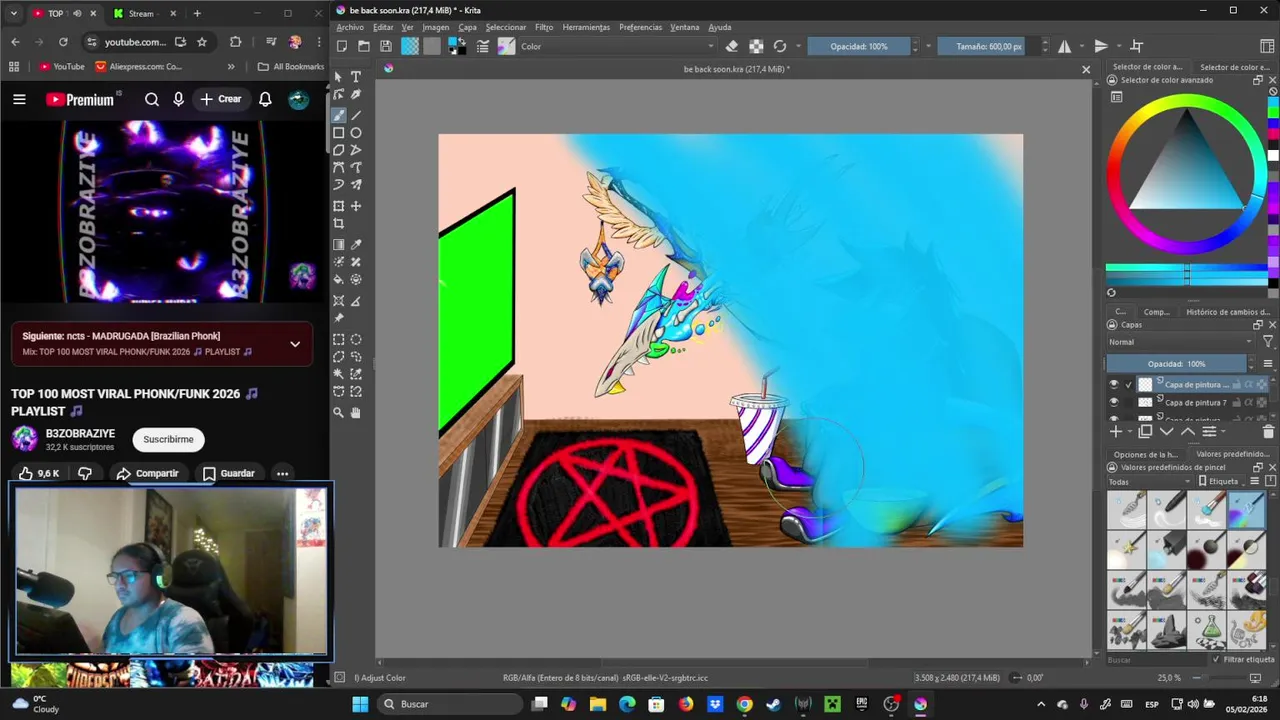Viewport: 1280px width, 720px height.
Task: Move layer down arrow in Capas
Action: (1167, 431)
